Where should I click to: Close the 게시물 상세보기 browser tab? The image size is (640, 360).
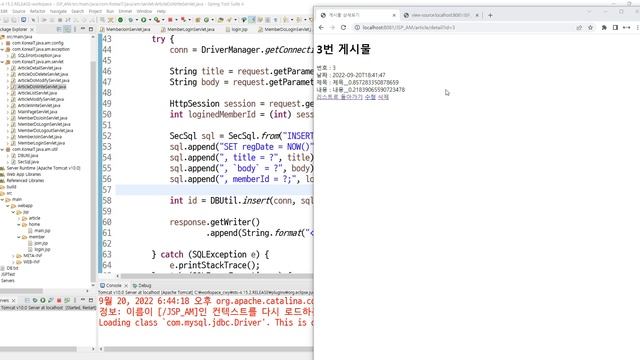(x=394, y=15)
